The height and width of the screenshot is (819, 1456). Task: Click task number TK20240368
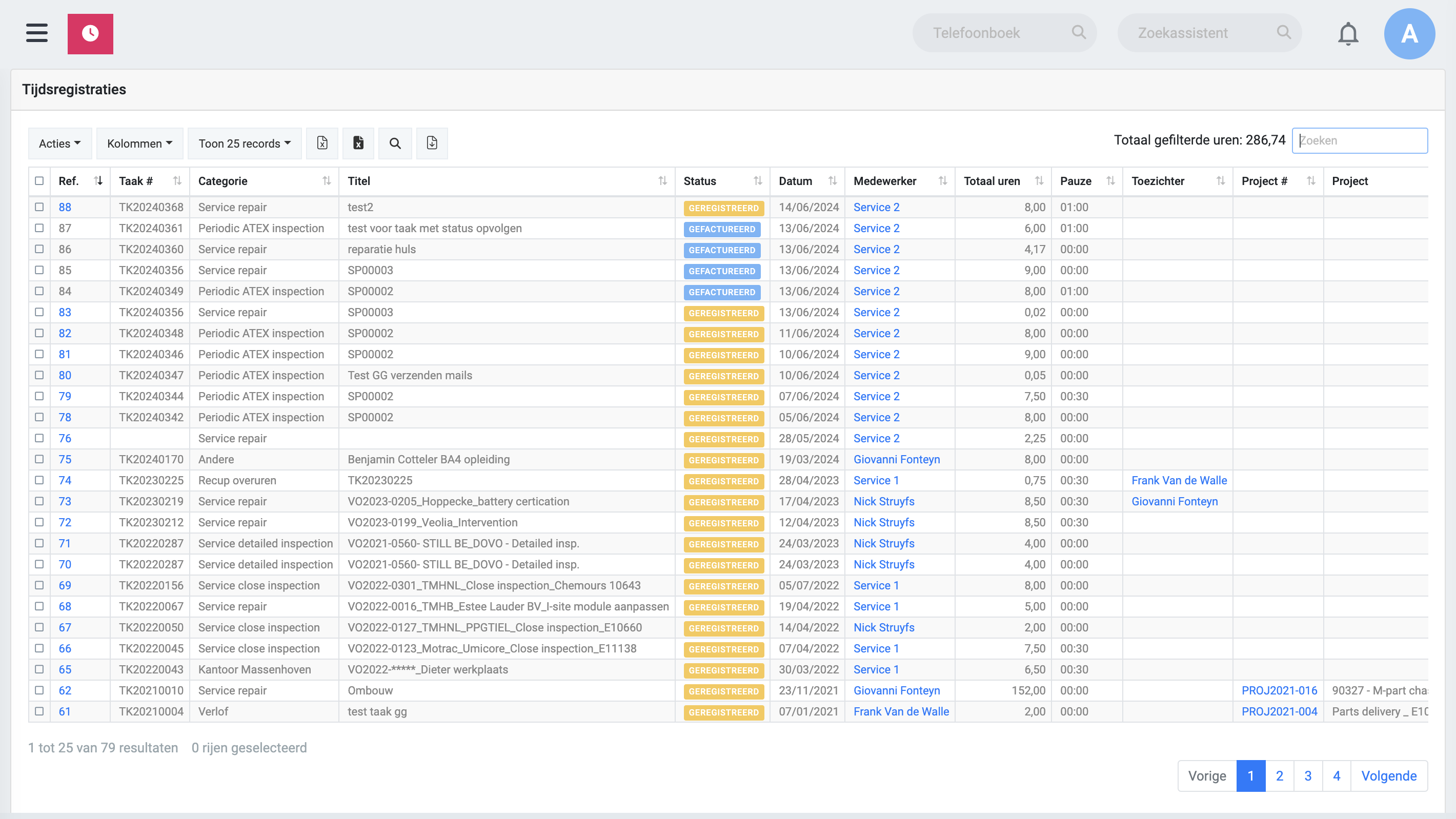tap(151, 207)
